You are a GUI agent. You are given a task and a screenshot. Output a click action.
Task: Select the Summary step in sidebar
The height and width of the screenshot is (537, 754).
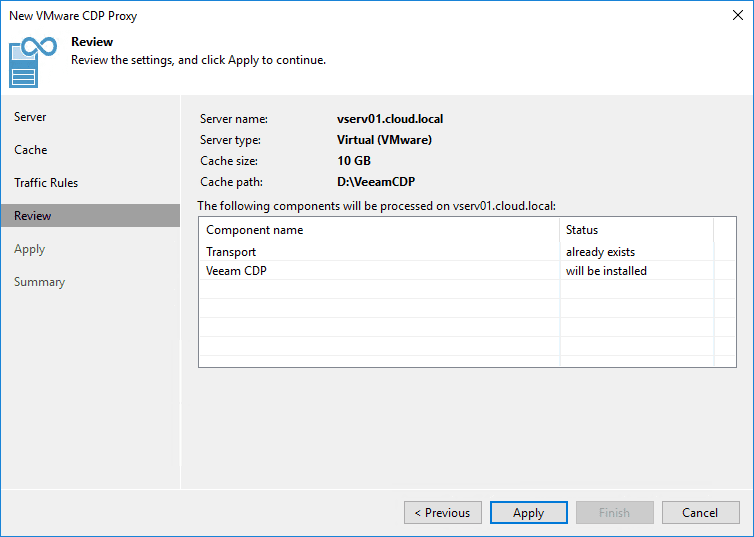(40, 282)
